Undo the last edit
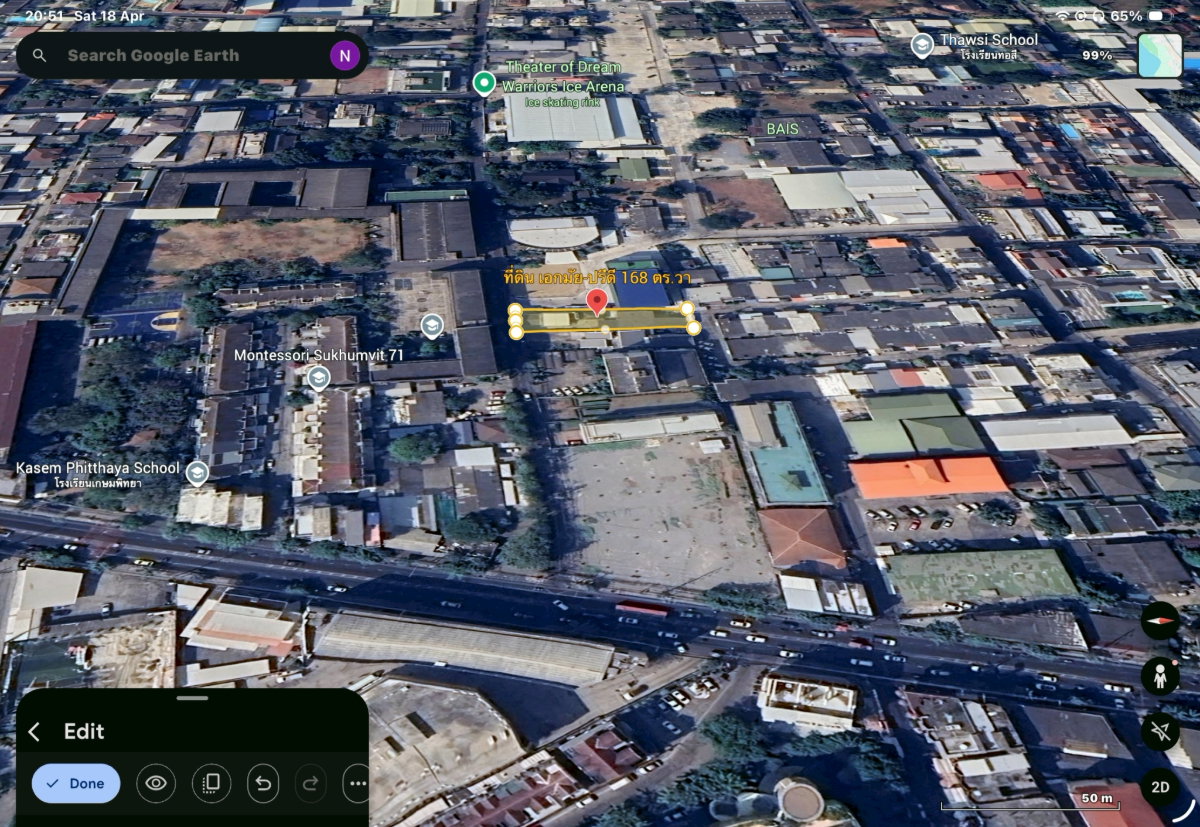 (263, 783)
